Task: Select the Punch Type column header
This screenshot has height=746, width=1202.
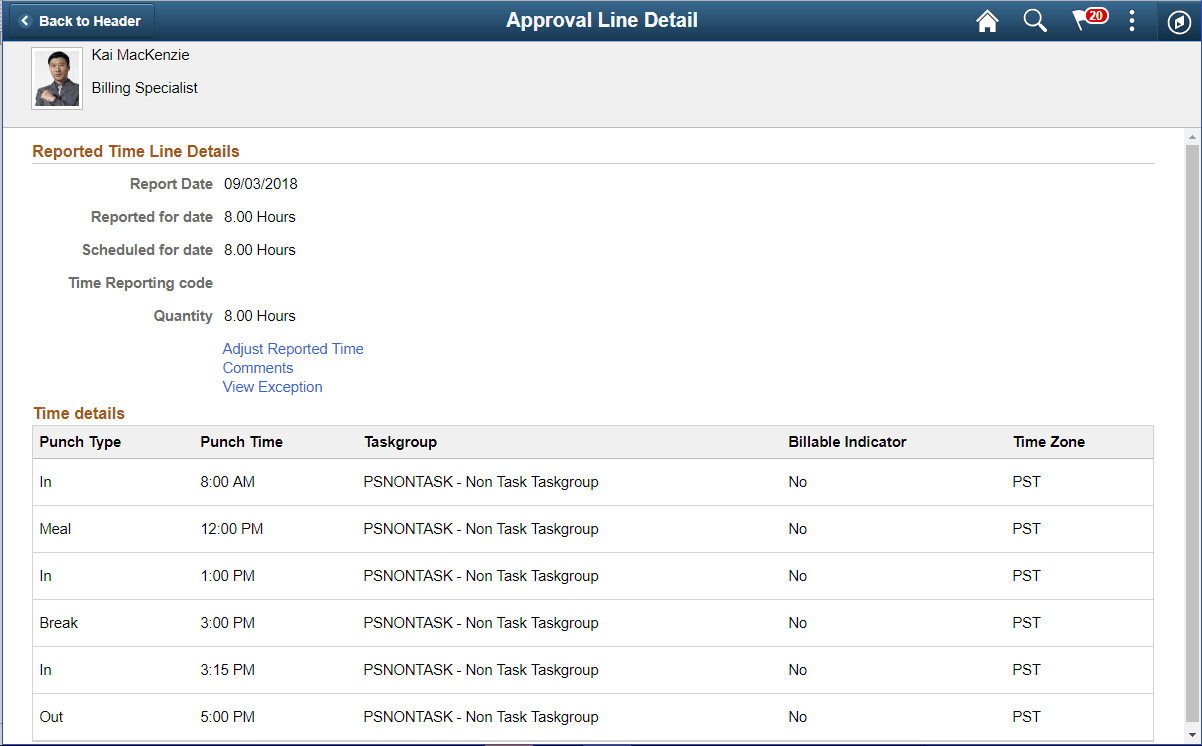Action: [79, 441]
